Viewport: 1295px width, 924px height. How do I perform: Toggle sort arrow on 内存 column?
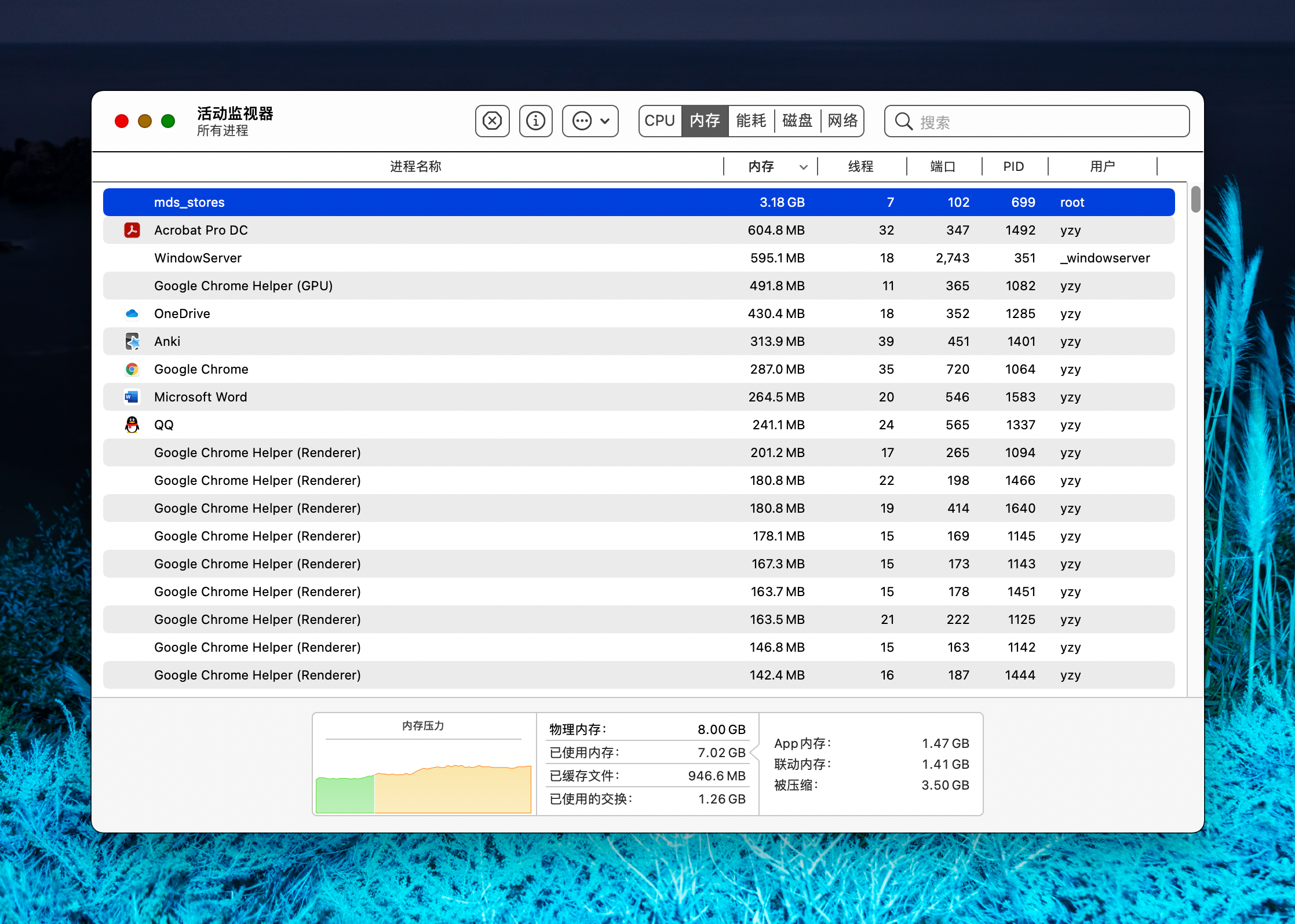coord(803,167)
